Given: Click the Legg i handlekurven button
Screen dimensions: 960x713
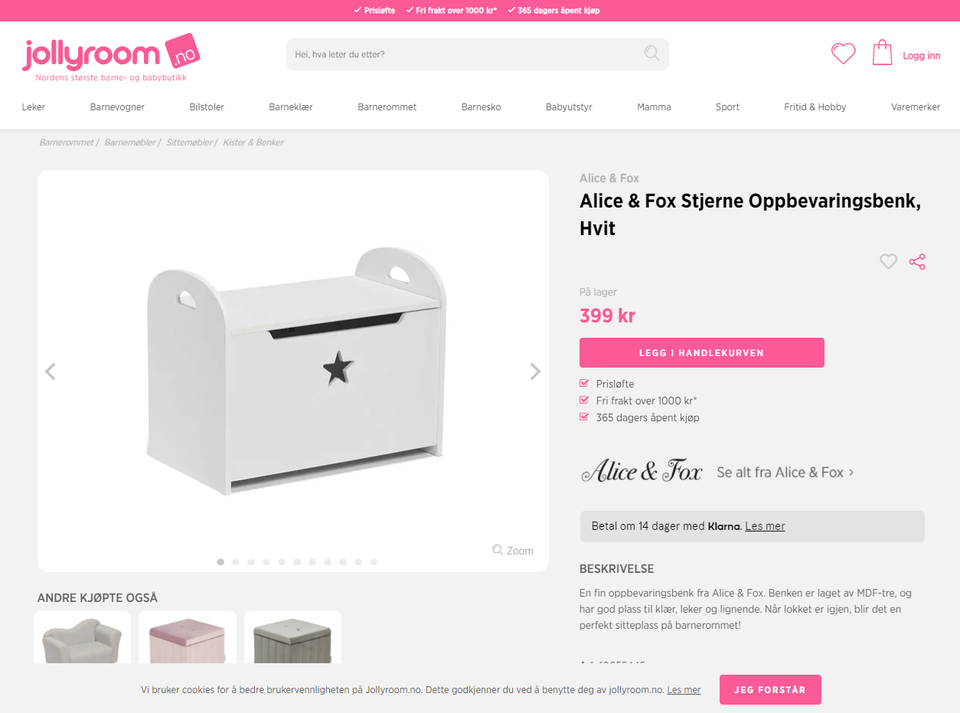Looking at the screenshot, I should [x=702, y=353].
